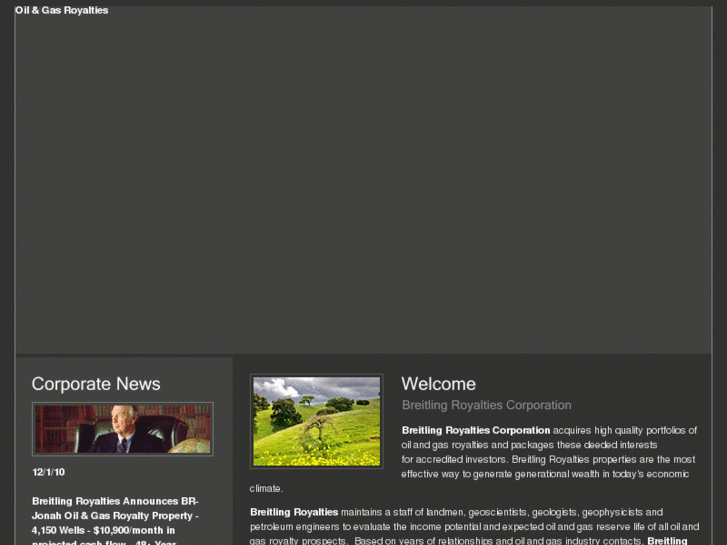Click the 12/1/10 news date
The width and height of the screenshot is (727, 545).
[x=49, y=472]
